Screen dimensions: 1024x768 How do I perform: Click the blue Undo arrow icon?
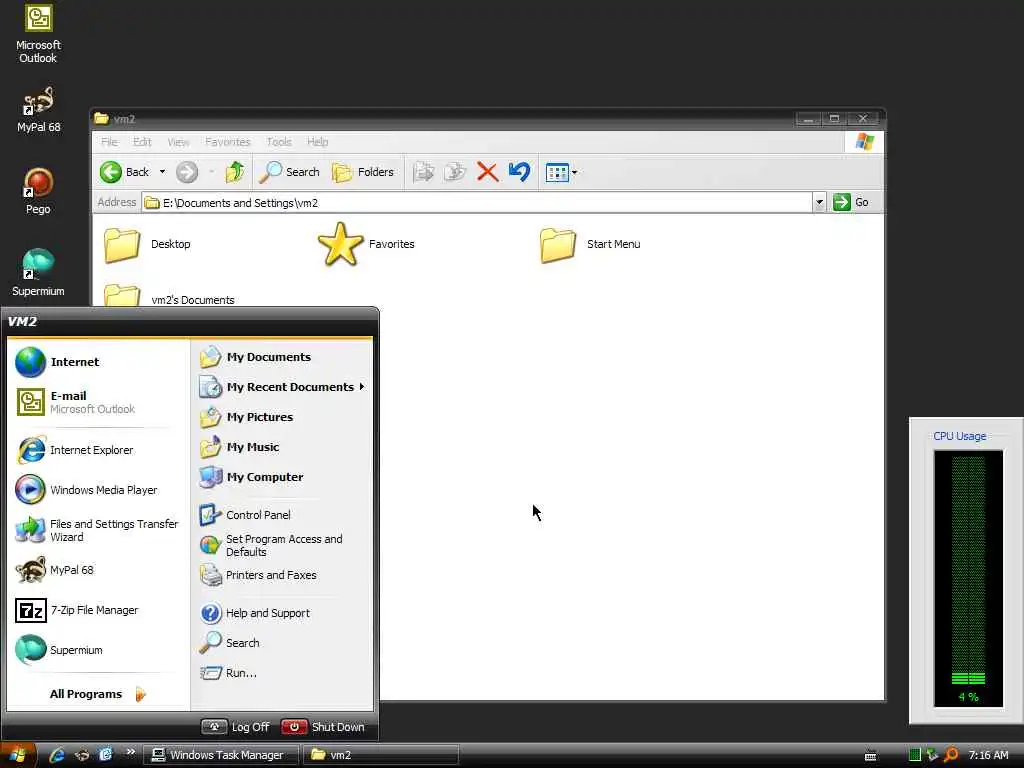[520, 172]
